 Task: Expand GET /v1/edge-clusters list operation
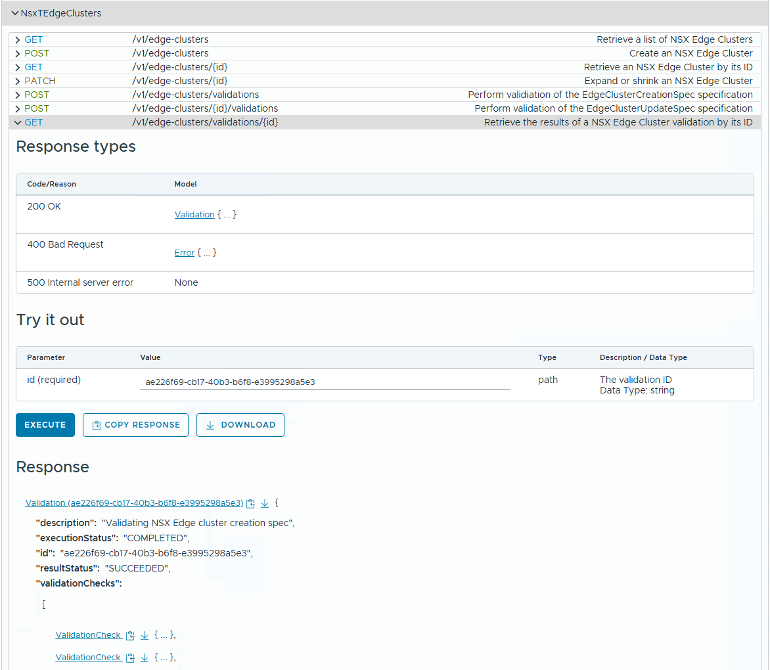[18, 39]
